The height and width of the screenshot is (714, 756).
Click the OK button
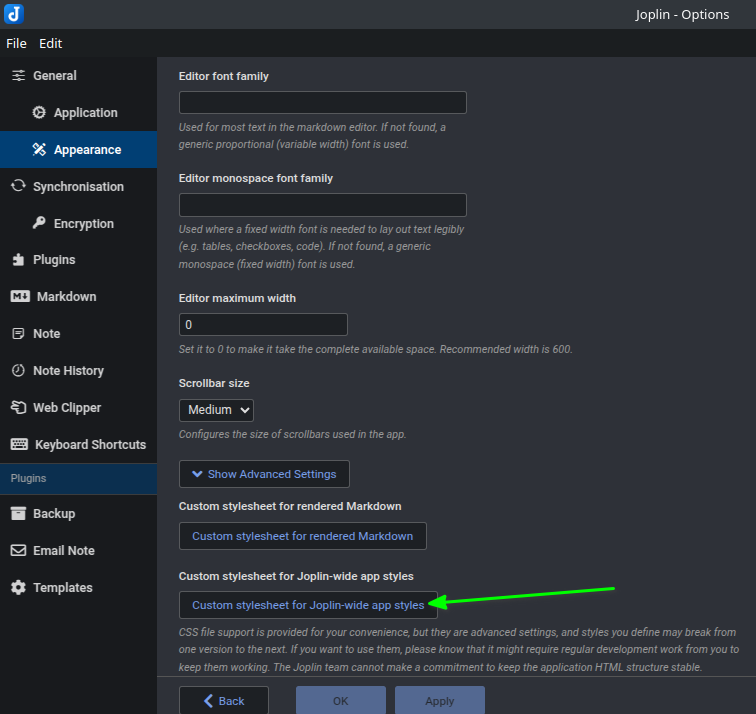pyautogui.click(x=341, y=700)
